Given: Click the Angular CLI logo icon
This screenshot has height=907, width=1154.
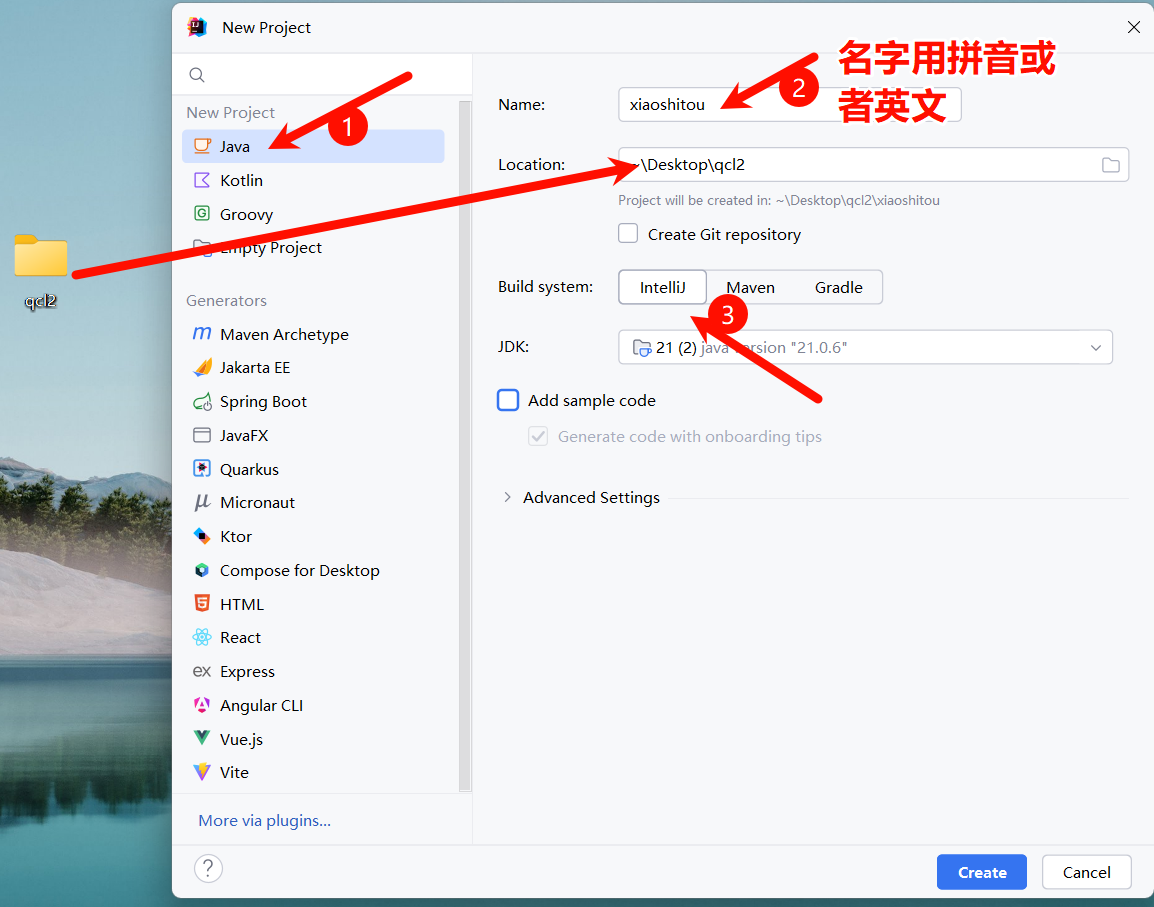Looking at the screenshot, I should click(202, 705).
